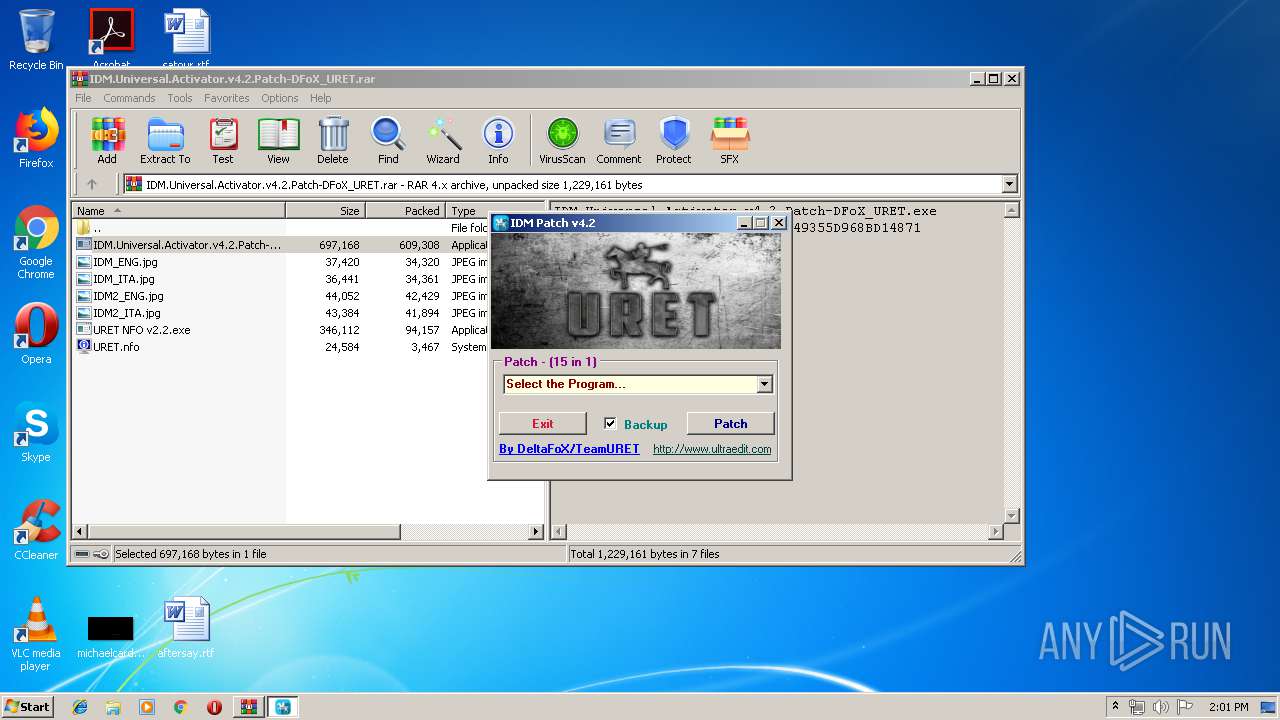
Task: Launch CCleaner from desktop
Action: point(36,530)
